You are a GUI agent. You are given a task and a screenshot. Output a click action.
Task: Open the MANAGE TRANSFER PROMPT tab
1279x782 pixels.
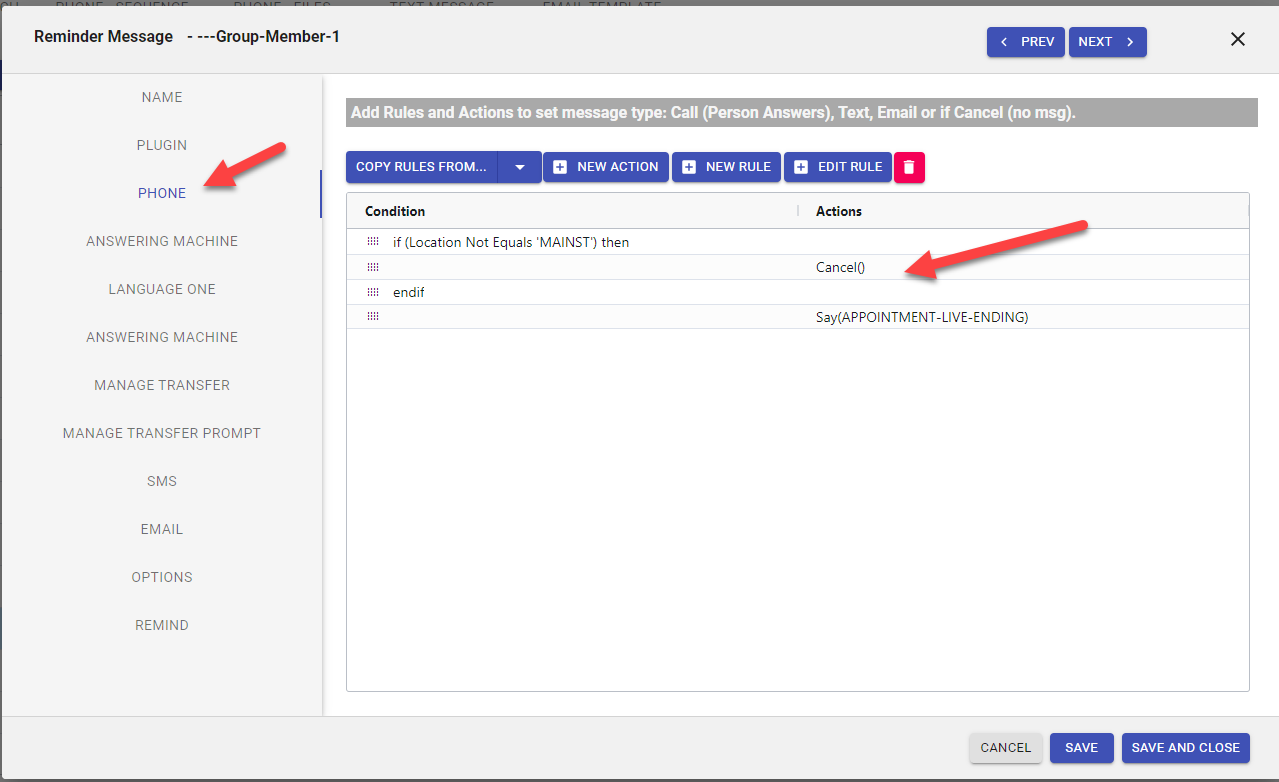pyautogui.click(x=162, y=433)
